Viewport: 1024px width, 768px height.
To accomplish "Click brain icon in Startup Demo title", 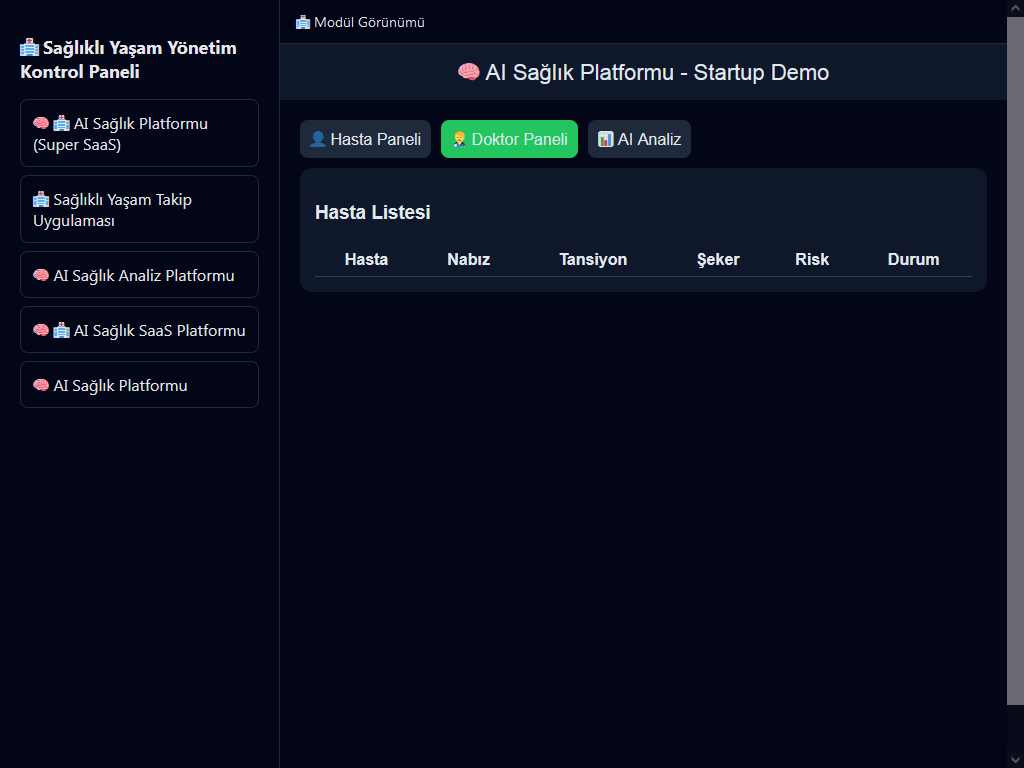I will 468,72.
